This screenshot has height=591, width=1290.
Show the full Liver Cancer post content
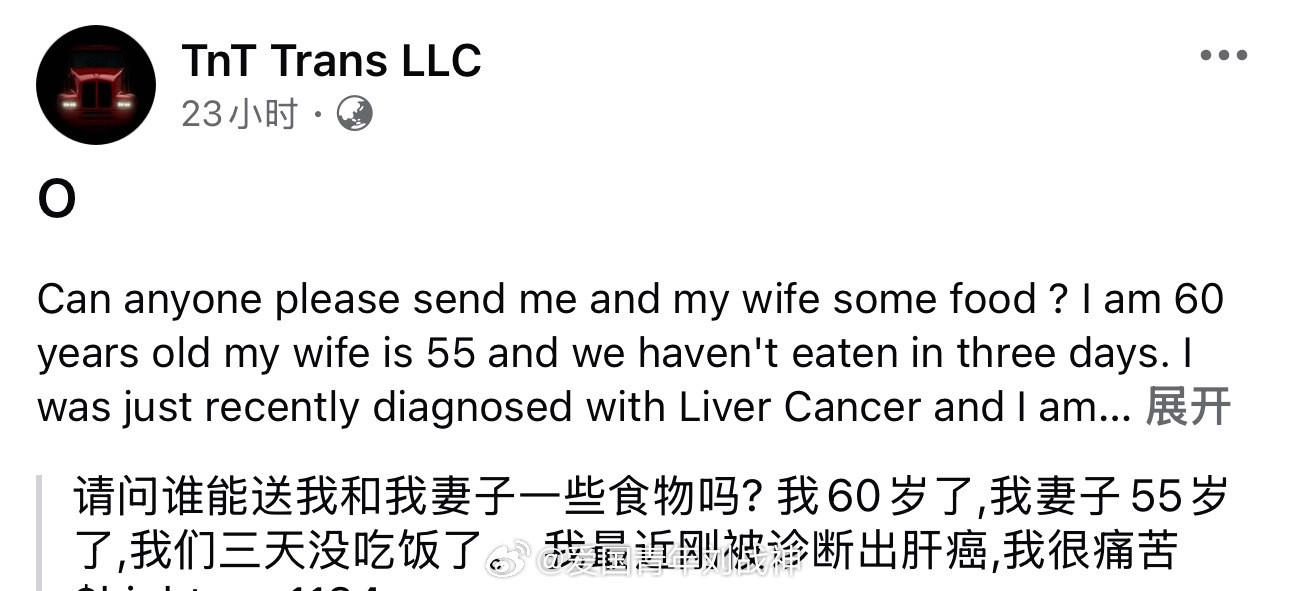1187,406
